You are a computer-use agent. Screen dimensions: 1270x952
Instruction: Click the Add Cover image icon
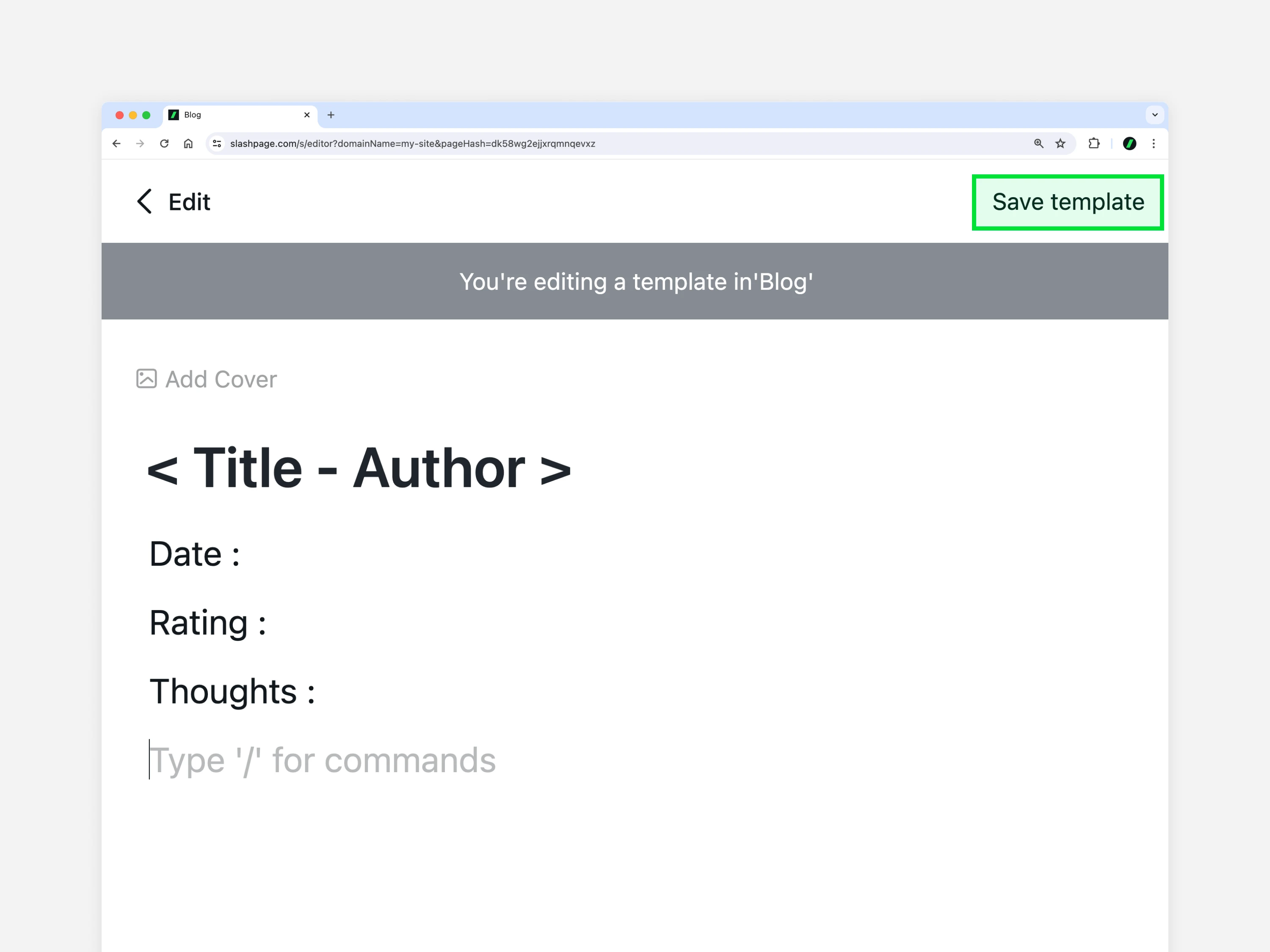click(x=146, y=379)
